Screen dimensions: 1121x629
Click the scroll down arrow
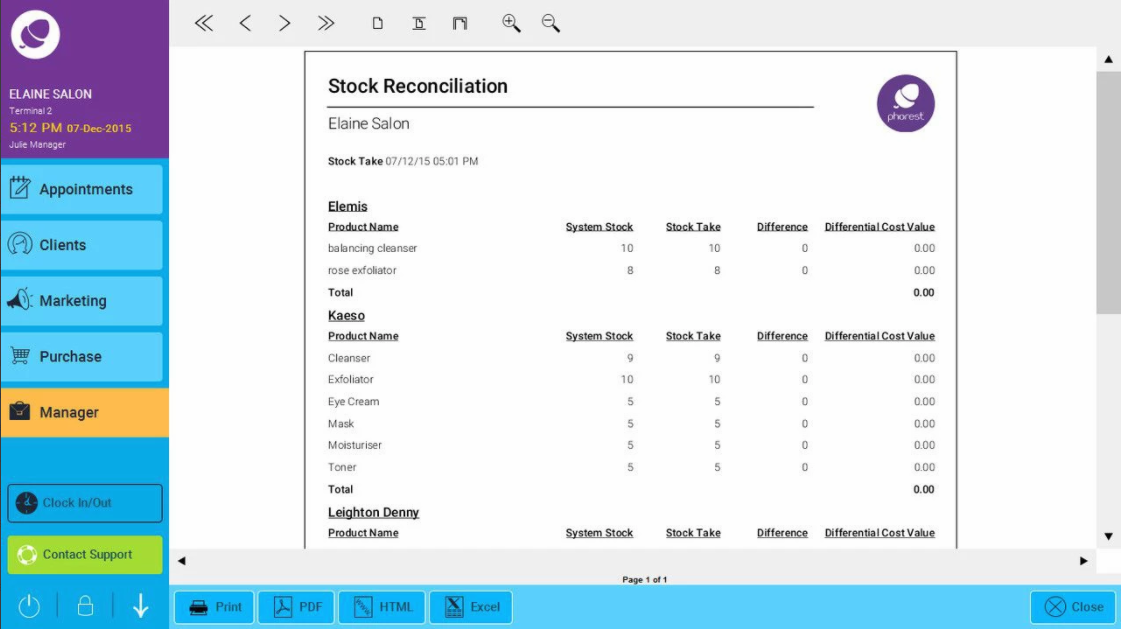[1108, 536]
